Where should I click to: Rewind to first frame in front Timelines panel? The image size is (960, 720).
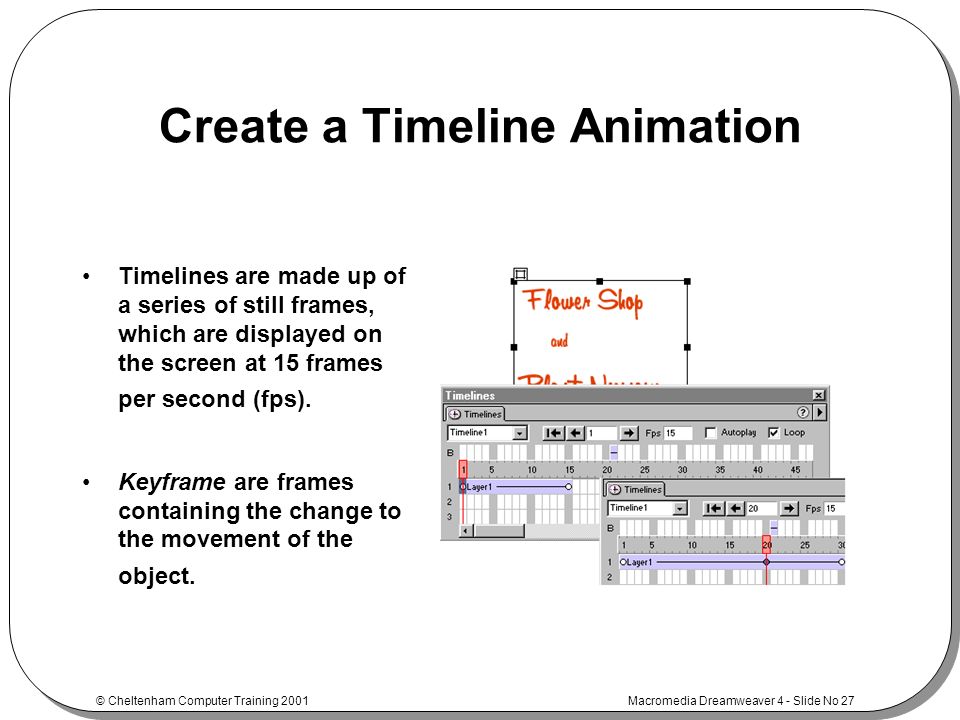point(713,508)
